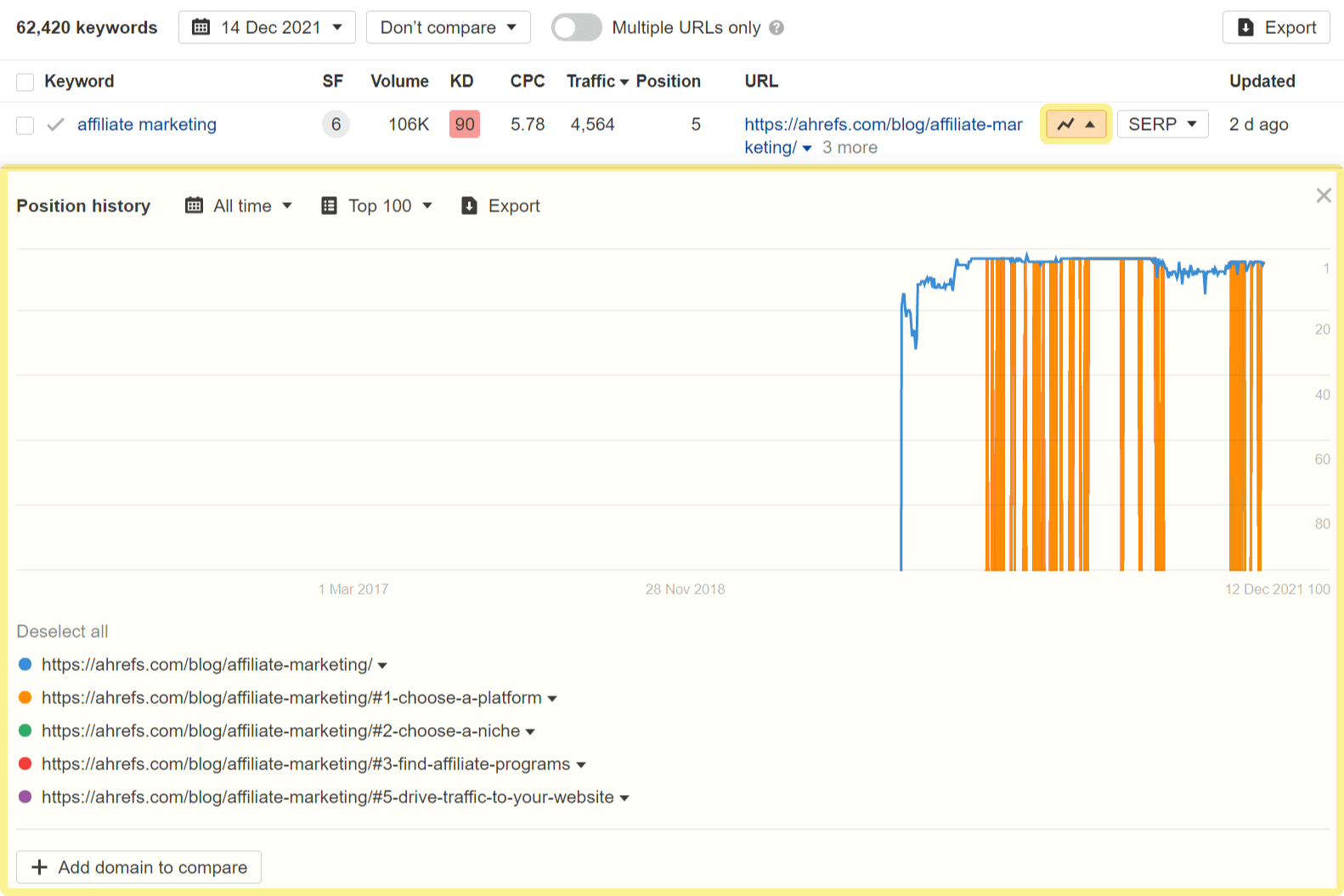Click the Deselect all link
1344x896 pixels.
[x=63, y=631]
